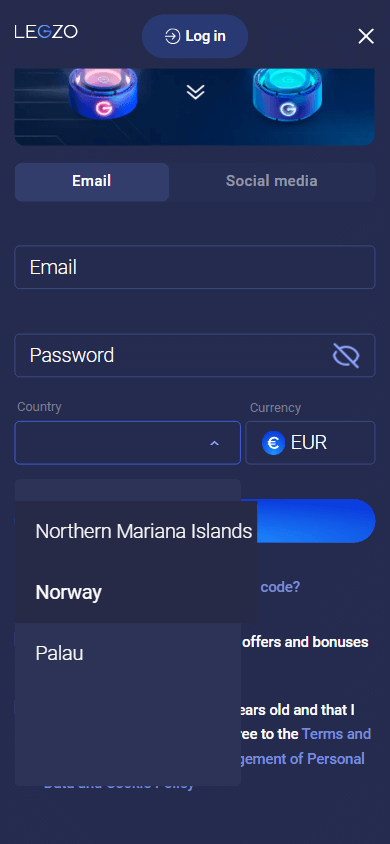Viewport: 390px width, 844px height.
Task: Switch to the Social media tab
Action: pyautogui.click(x=272, y=181)
